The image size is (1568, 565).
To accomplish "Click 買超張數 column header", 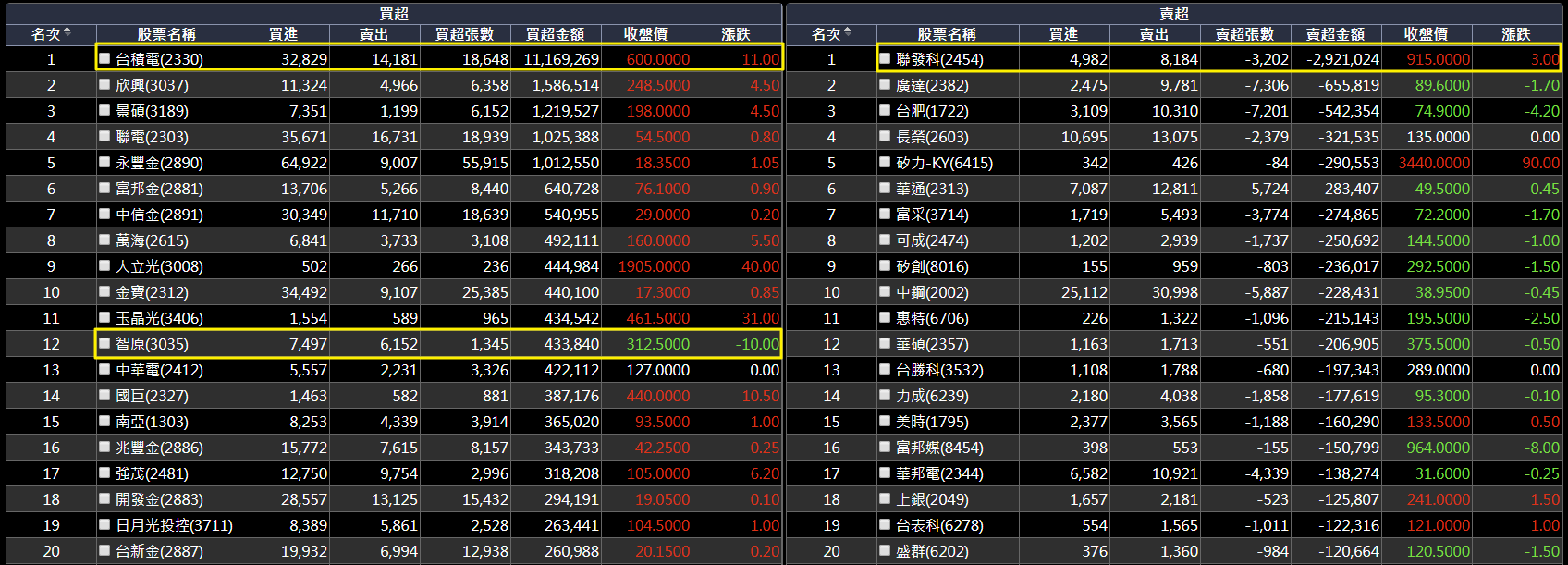I will [x=464, y=34].
